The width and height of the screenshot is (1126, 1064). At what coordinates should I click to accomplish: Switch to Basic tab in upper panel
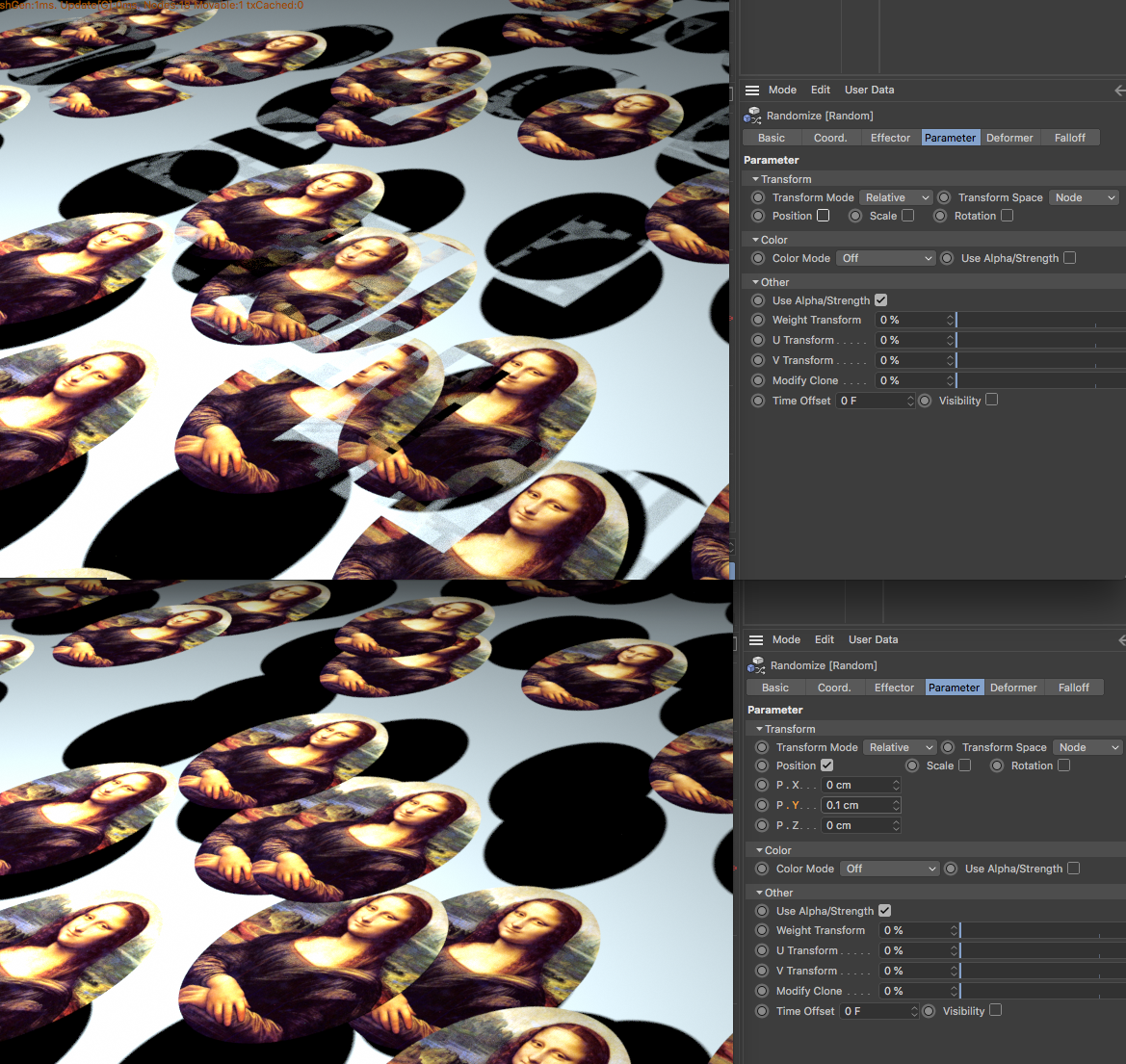pyautogui.click(x=772, y=138)
